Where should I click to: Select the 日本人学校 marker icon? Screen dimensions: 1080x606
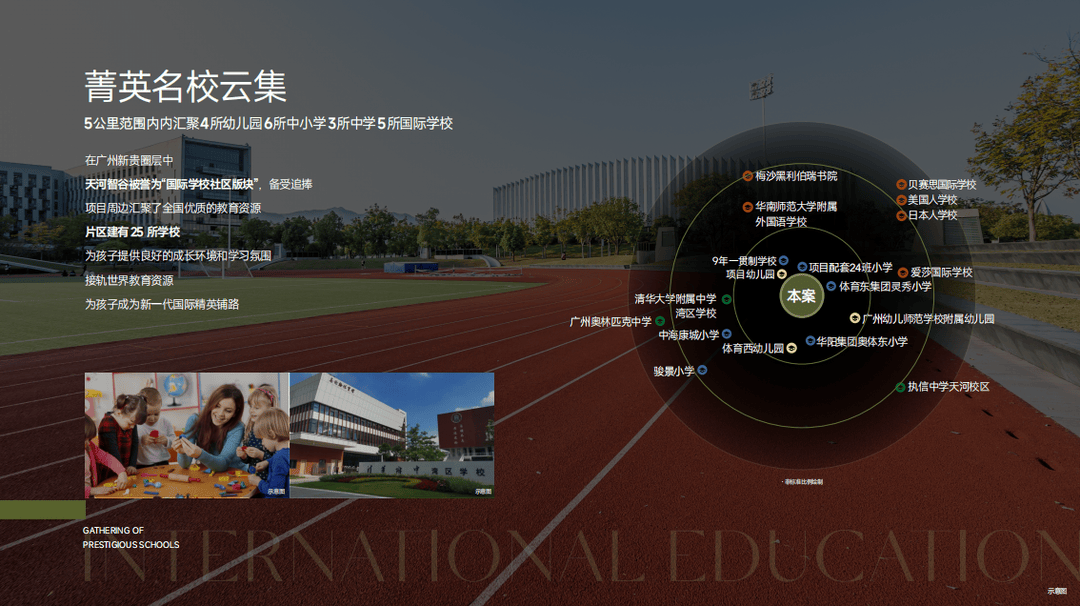(x=901, y=215)
